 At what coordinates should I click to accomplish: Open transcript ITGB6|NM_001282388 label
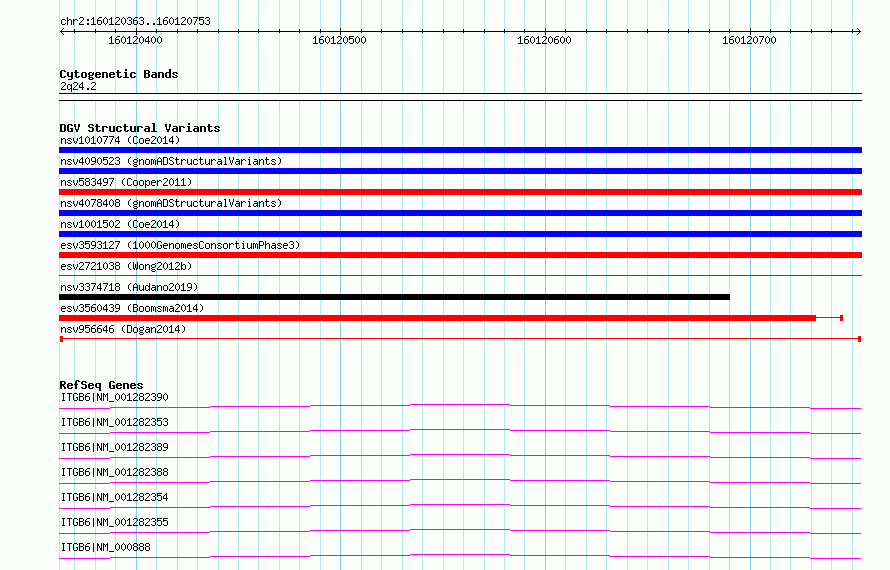114,472
